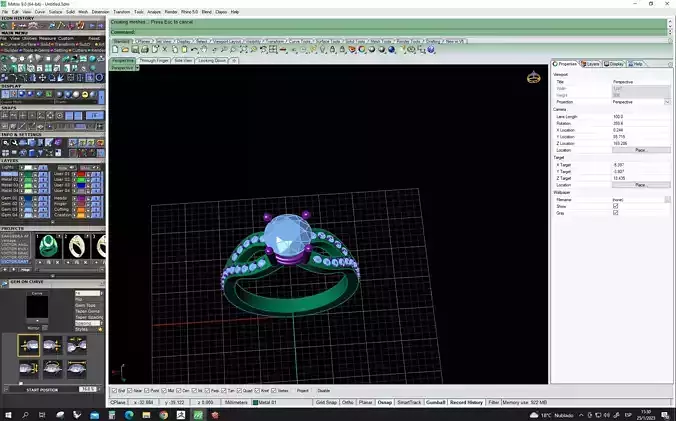Click the Start Position value field
676x421 pixels.
(88, 390)
